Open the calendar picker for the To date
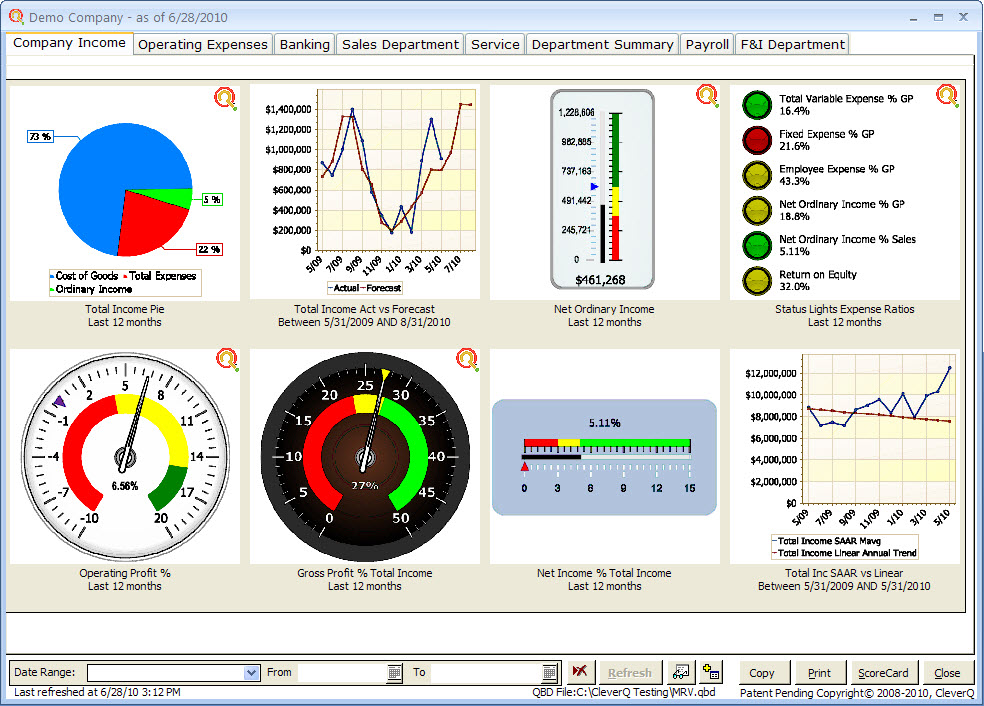Image resolution: width=984 pixels, height=706 pixels. tap(548, 672)
